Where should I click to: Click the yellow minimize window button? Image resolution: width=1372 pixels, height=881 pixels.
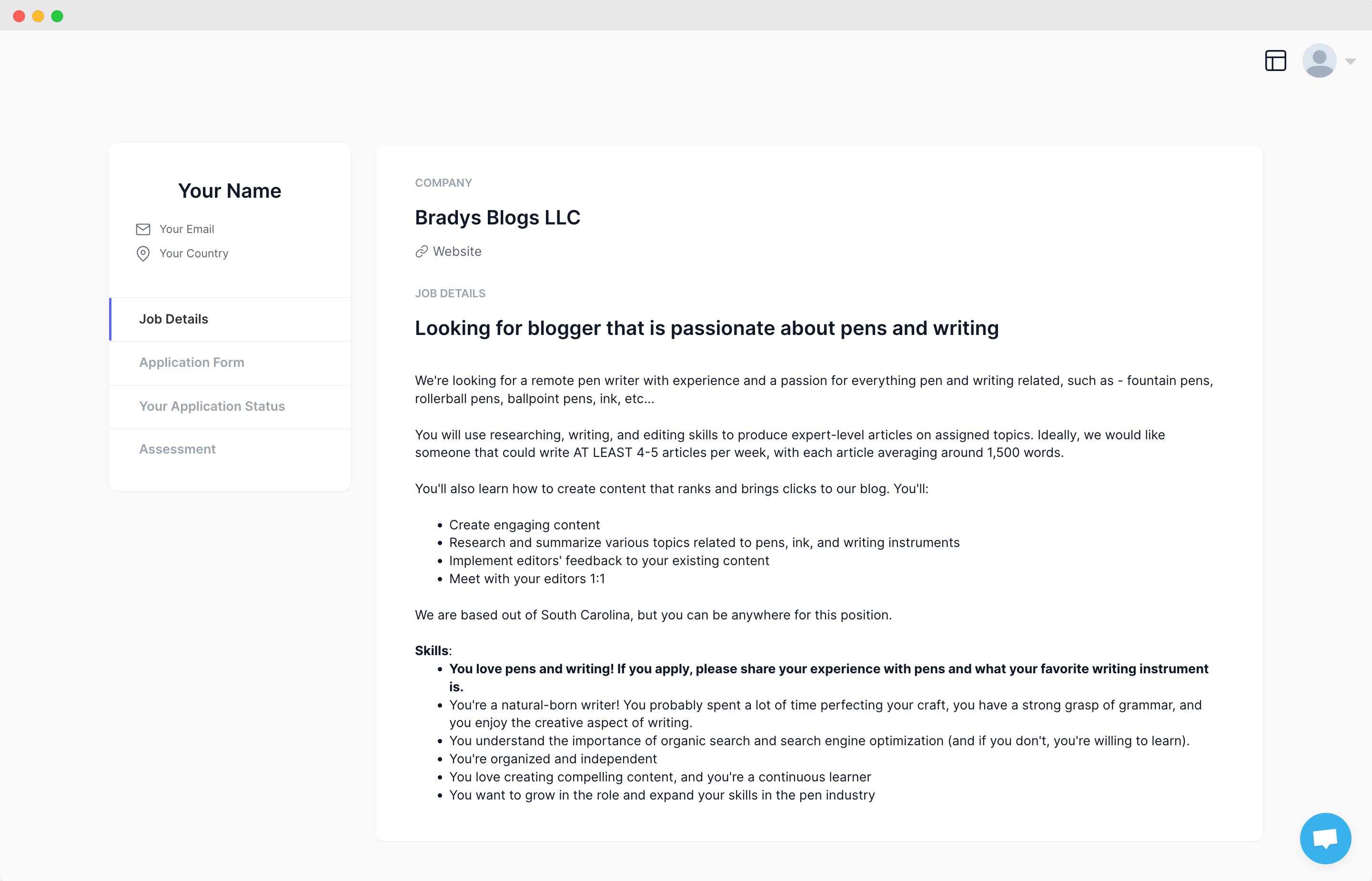38,16
